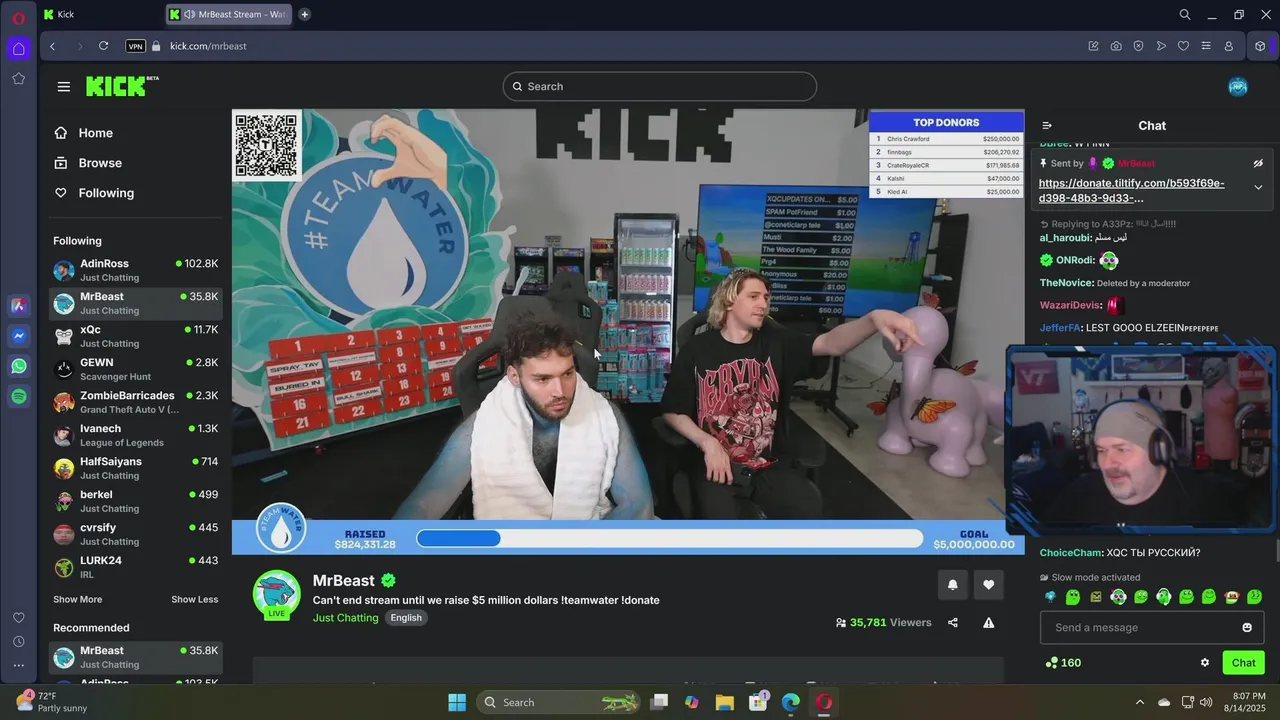The image size is (1280, 720).
Task: Open Spotify in the Opera sidebar
Action: pos(18,397)
